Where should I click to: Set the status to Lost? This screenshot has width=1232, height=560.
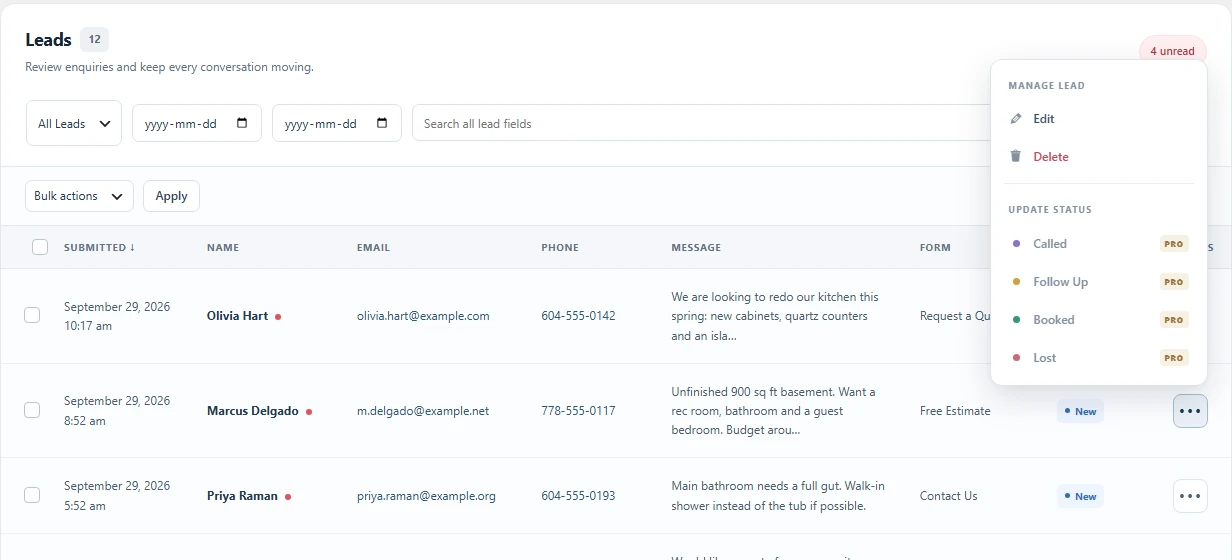pos(1099,358)
